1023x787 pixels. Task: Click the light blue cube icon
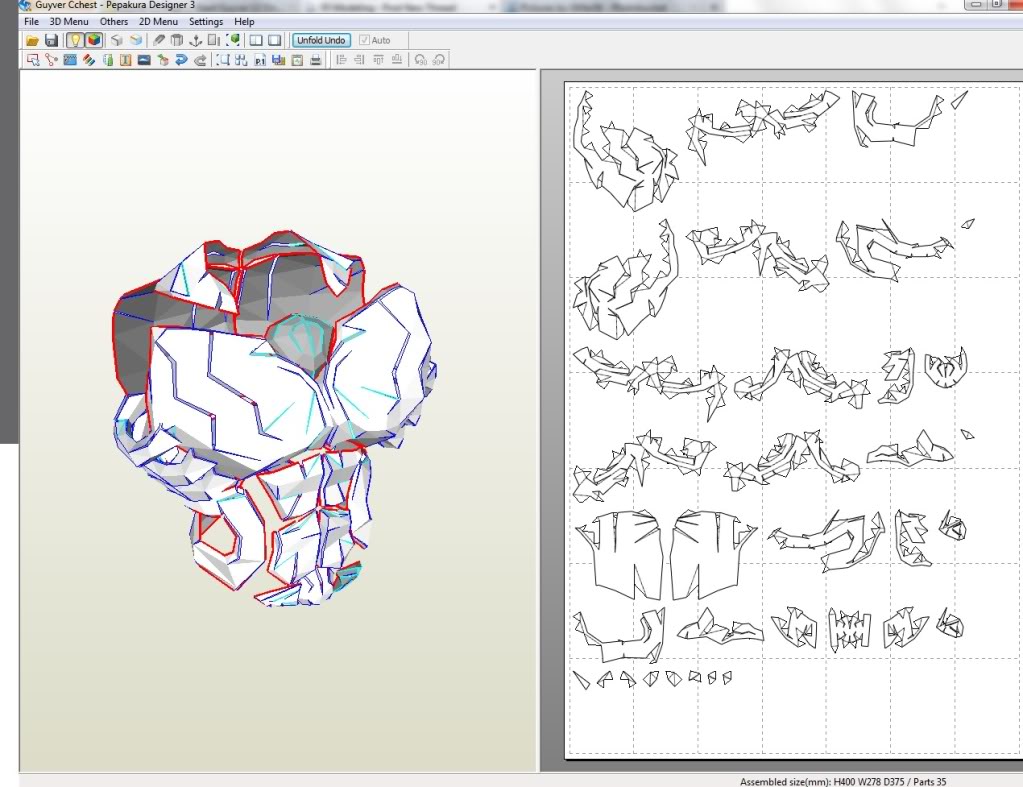136,40
